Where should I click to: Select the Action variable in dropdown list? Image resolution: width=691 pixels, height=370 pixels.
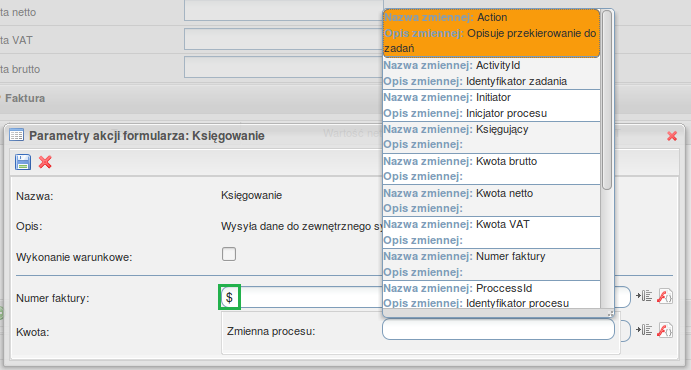pos(491,33)
